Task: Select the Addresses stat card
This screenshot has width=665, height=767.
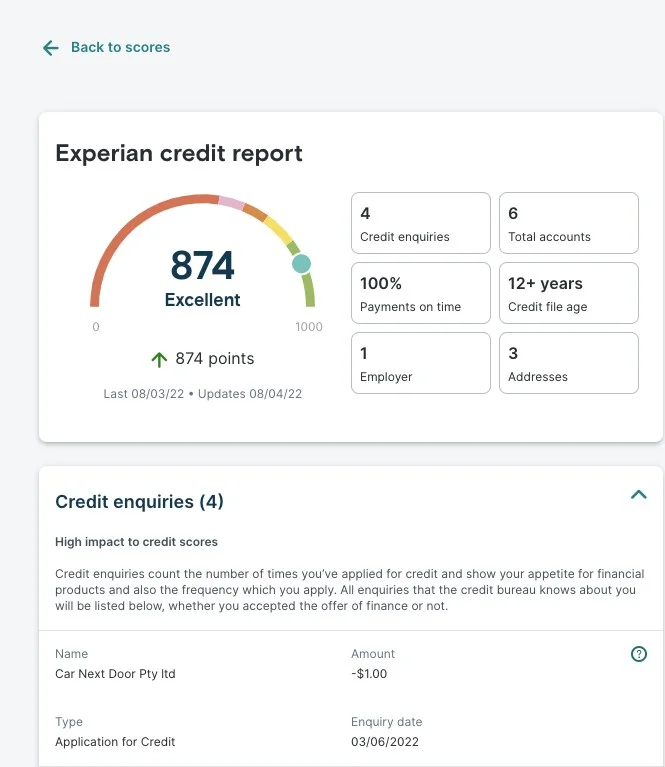Action: pyautogui.click(x=568, y=363)
